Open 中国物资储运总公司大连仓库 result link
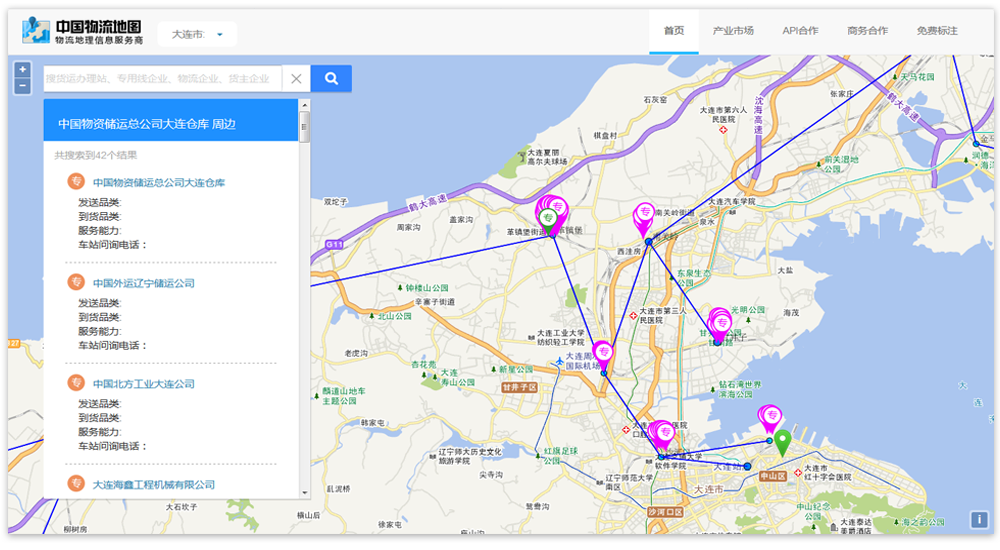Screen dimensions: 1000x550 [159, 182]
